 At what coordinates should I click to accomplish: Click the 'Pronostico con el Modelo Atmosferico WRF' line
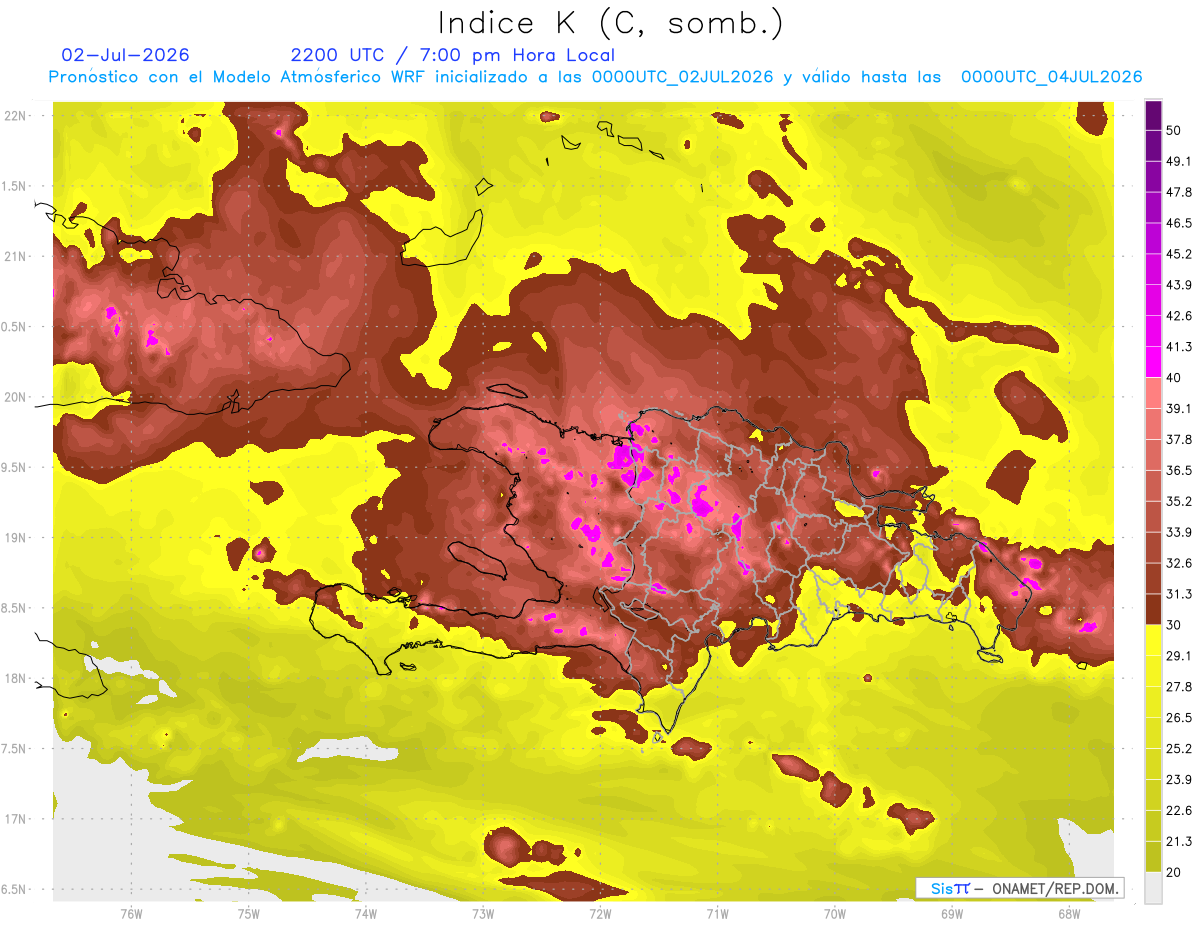pos(595,77)
